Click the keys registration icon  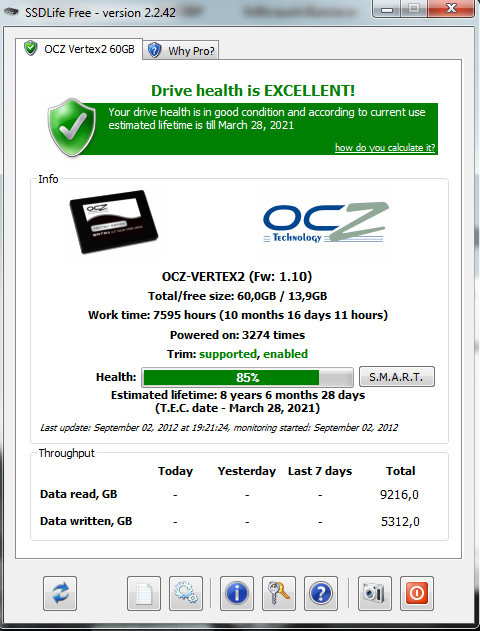click(279, 594)
